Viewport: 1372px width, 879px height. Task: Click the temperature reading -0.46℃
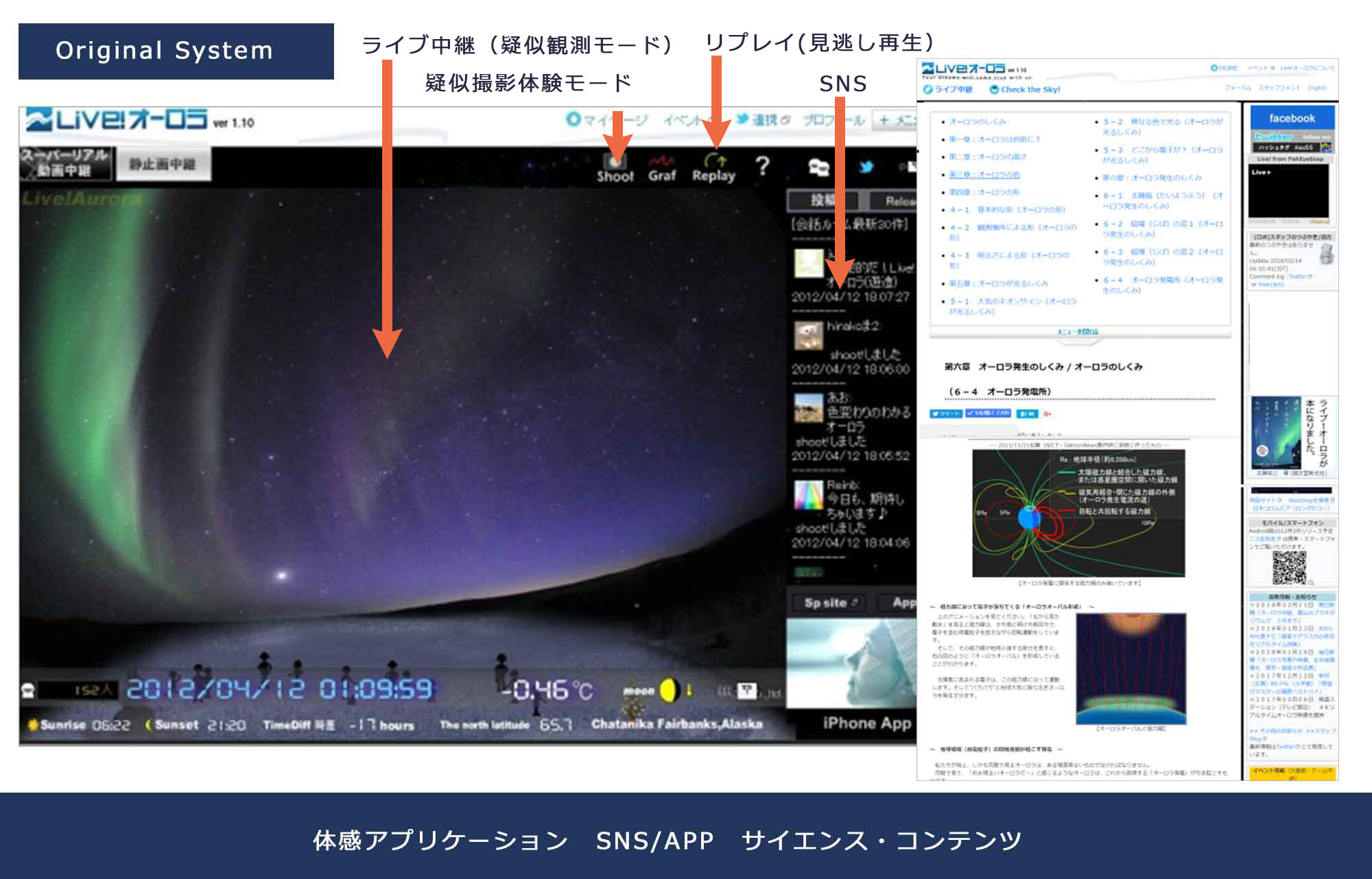[545, 690]
